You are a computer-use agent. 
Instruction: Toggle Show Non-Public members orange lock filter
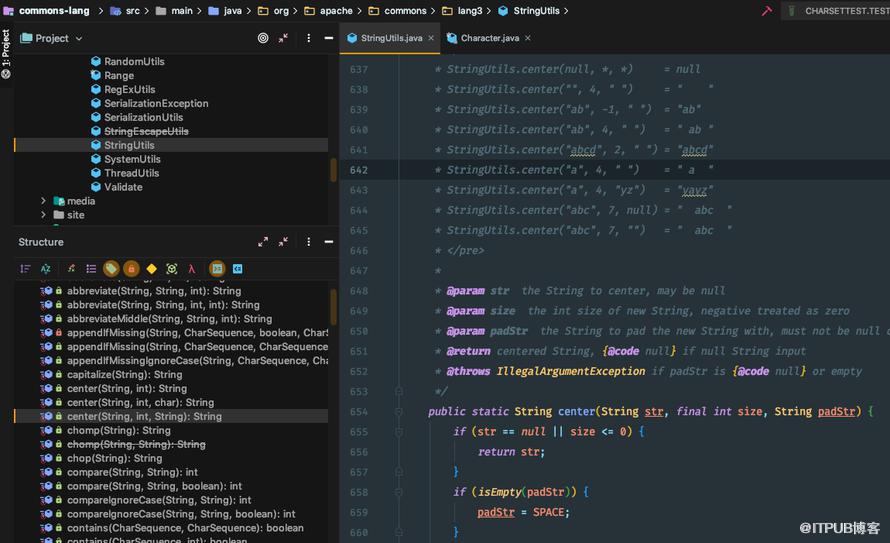tap(131, 269)
